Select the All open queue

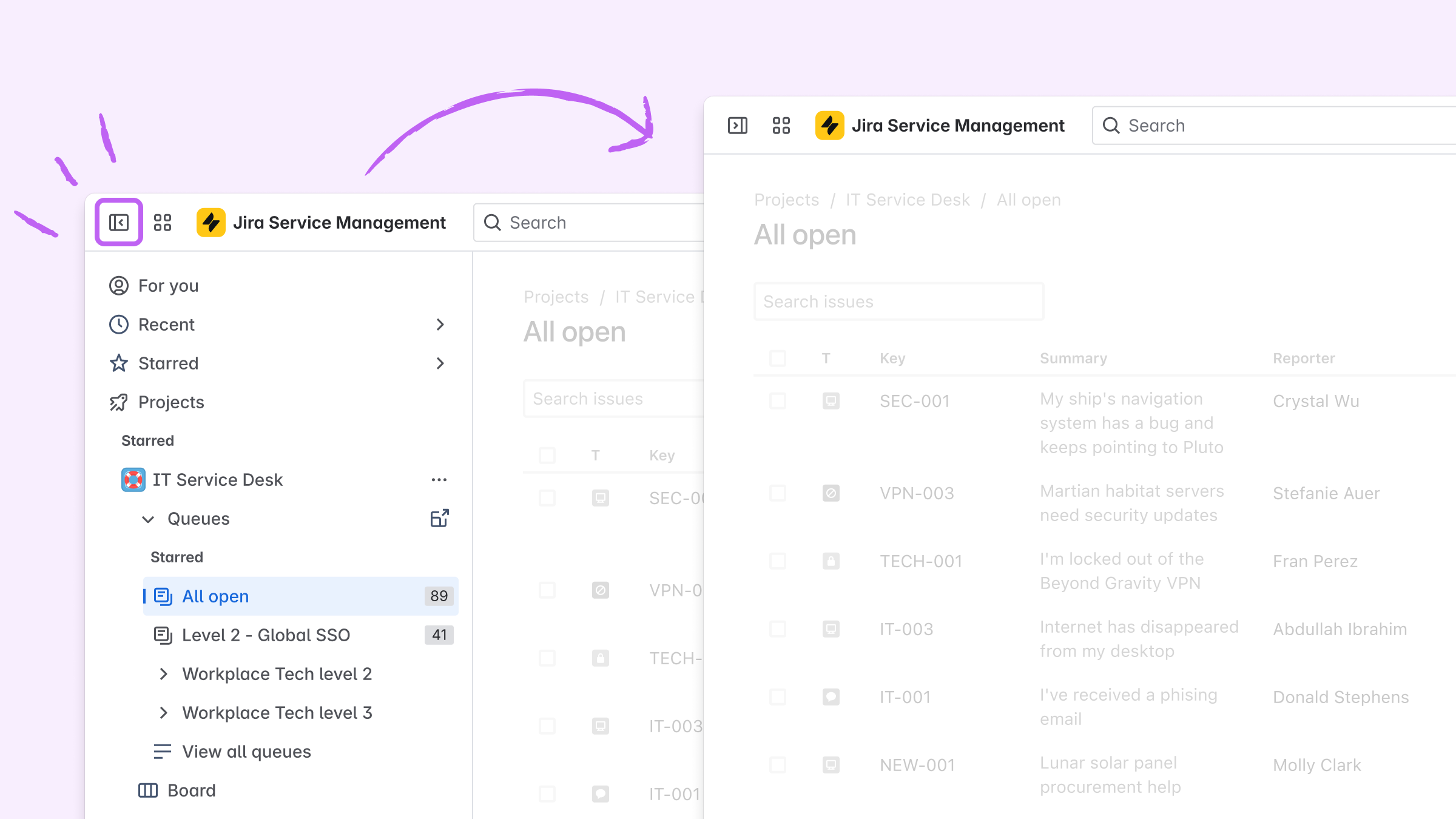[x=301, y=596]
